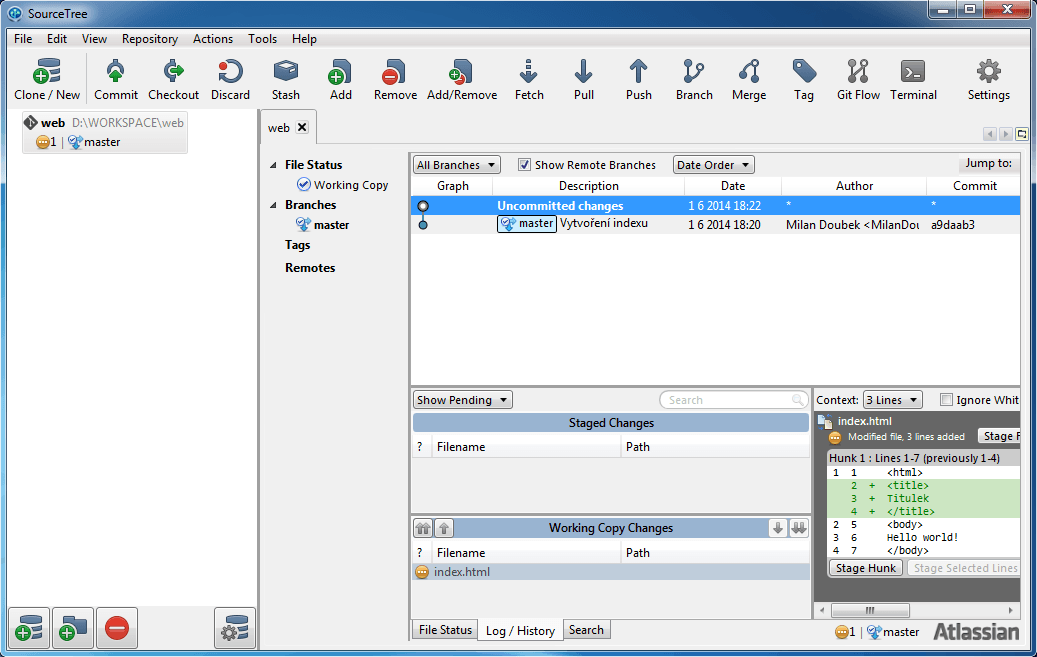
Task: Select the Add/Remove toolbar icon
Action: (462, 79)
